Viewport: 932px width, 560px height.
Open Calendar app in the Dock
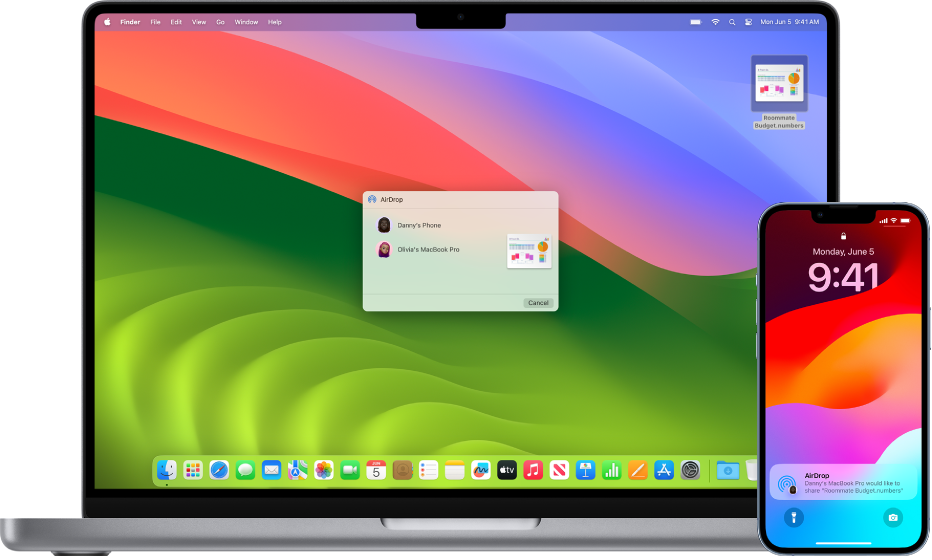376,470
